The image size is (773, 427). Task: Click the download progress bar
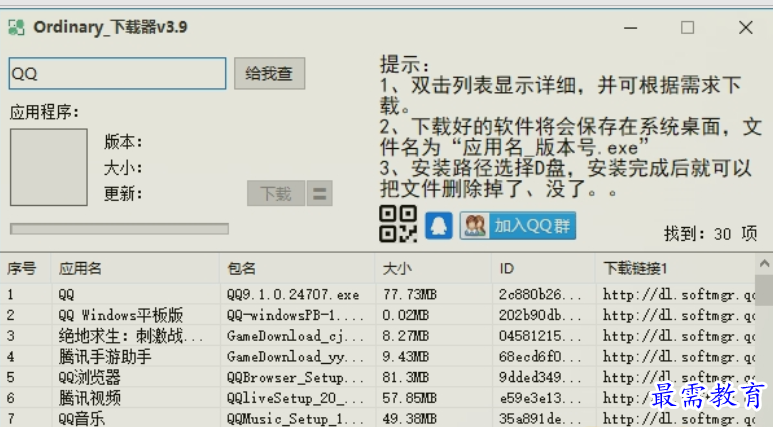(x=119, y=229)
